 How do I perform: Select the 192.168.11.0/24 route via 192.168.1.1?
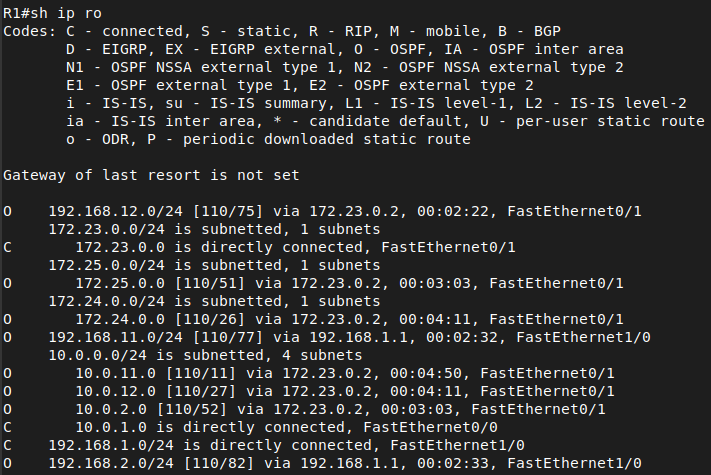tap(326, 337)
